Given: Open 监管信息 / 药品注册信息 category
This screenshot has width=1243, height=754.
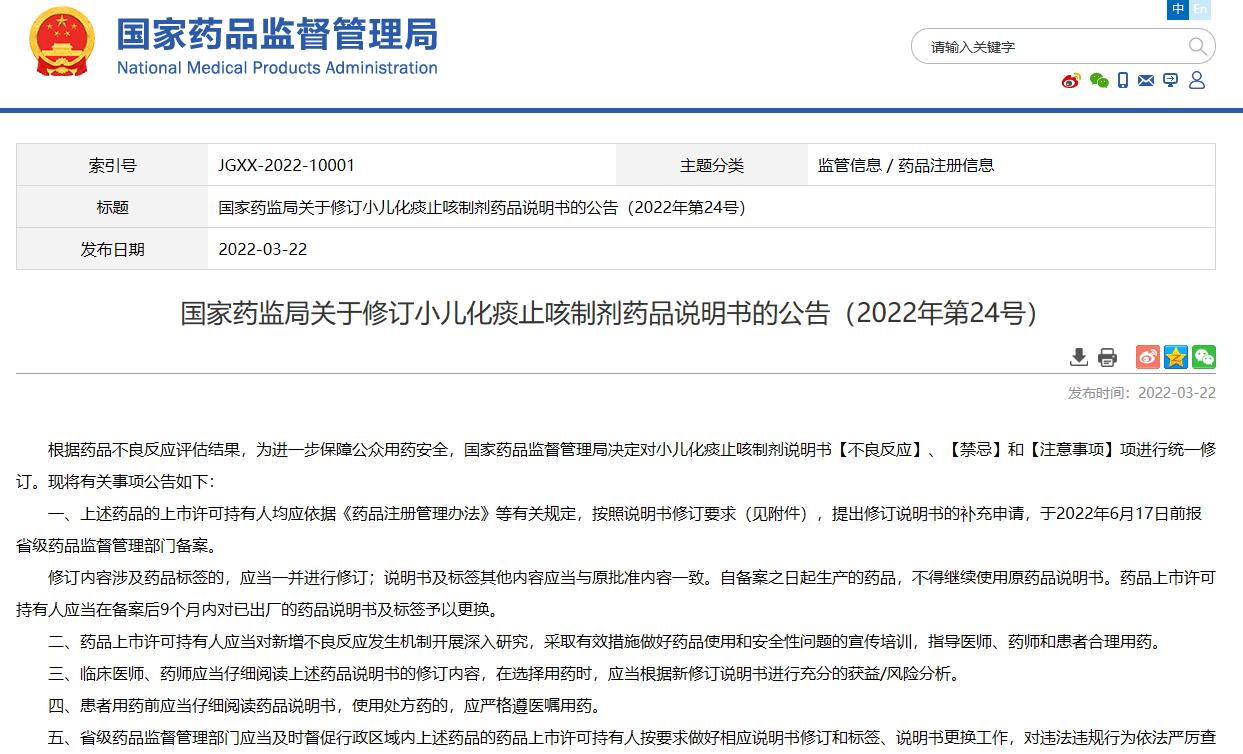Looking at the screenshot, I should coord(905,165).
